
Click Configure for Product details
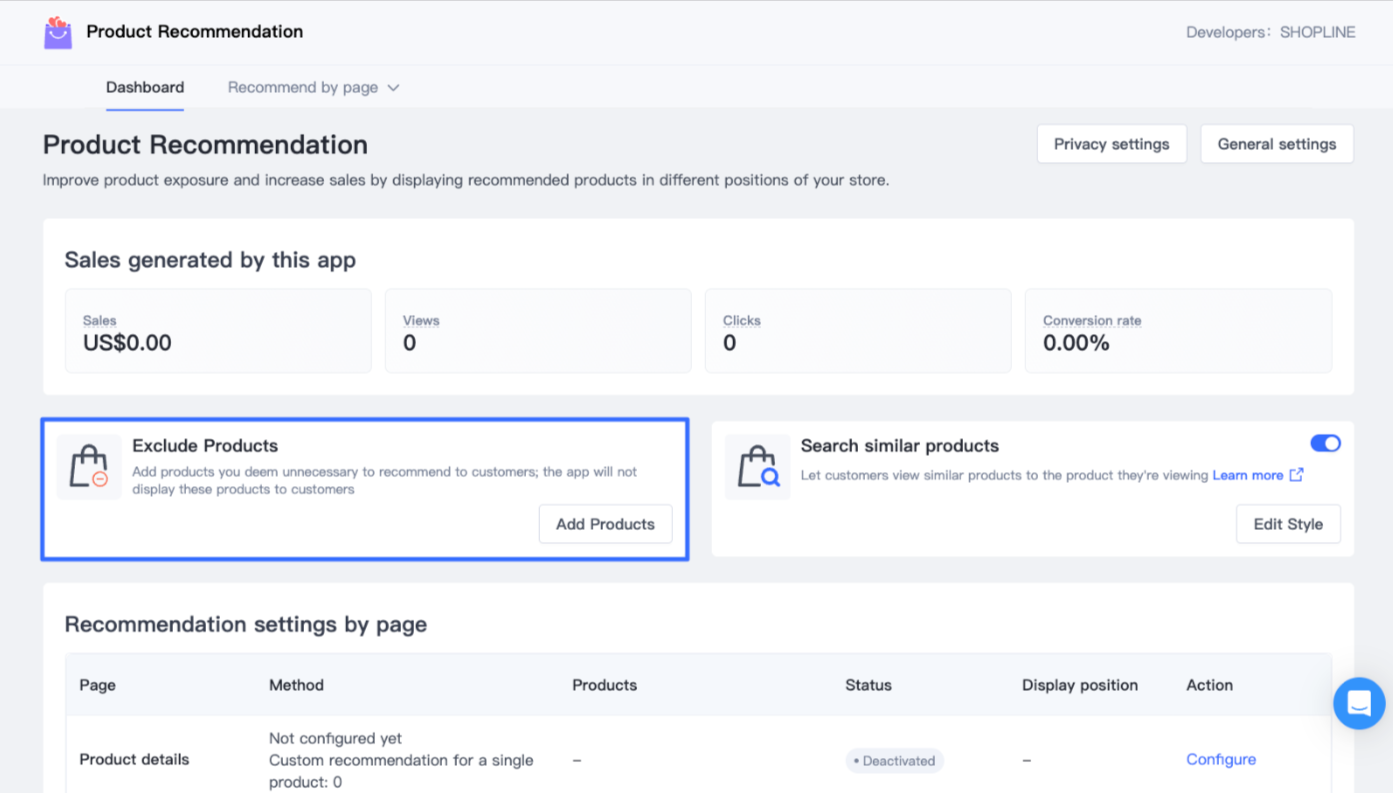click(1220, 760)
